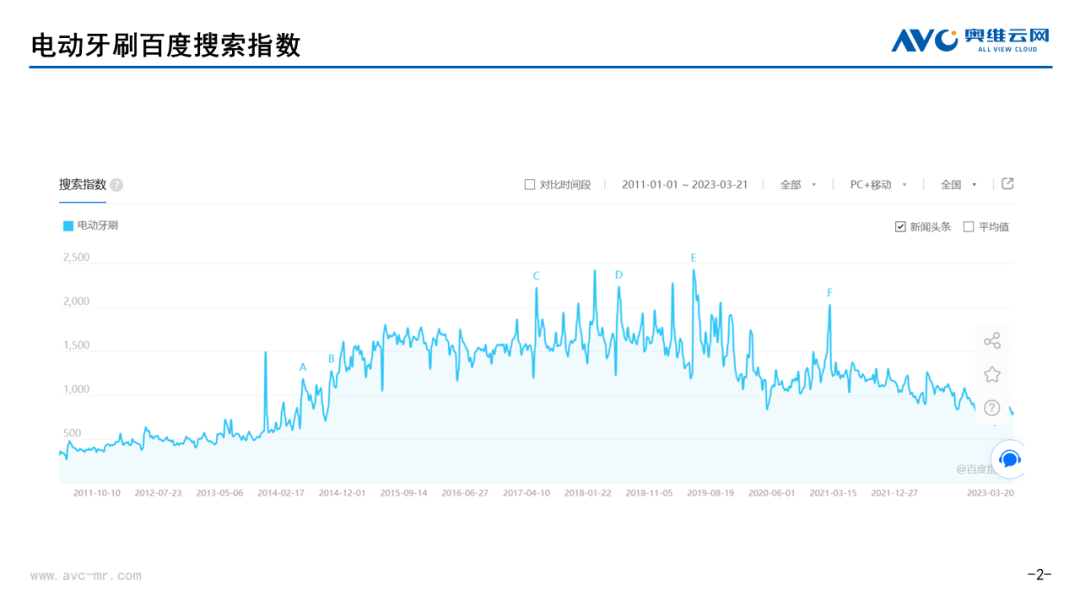The width and height of the screenshot is (1080, 608).
Task: Open the export/share icon at top right
Action: [x=1007, y=184]
